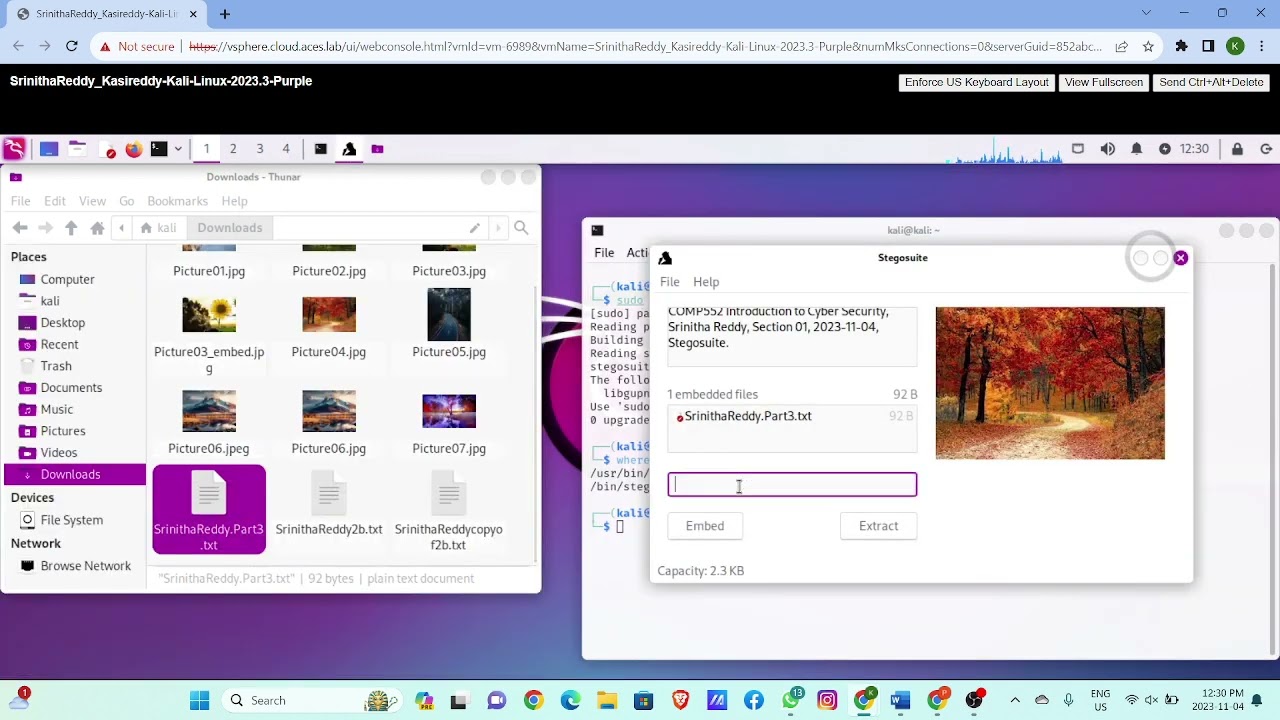Select Pictures in Thunar sidebar
Viewport: 1280px width, 720px height.
pyautogui.click(x=63, y=431)
